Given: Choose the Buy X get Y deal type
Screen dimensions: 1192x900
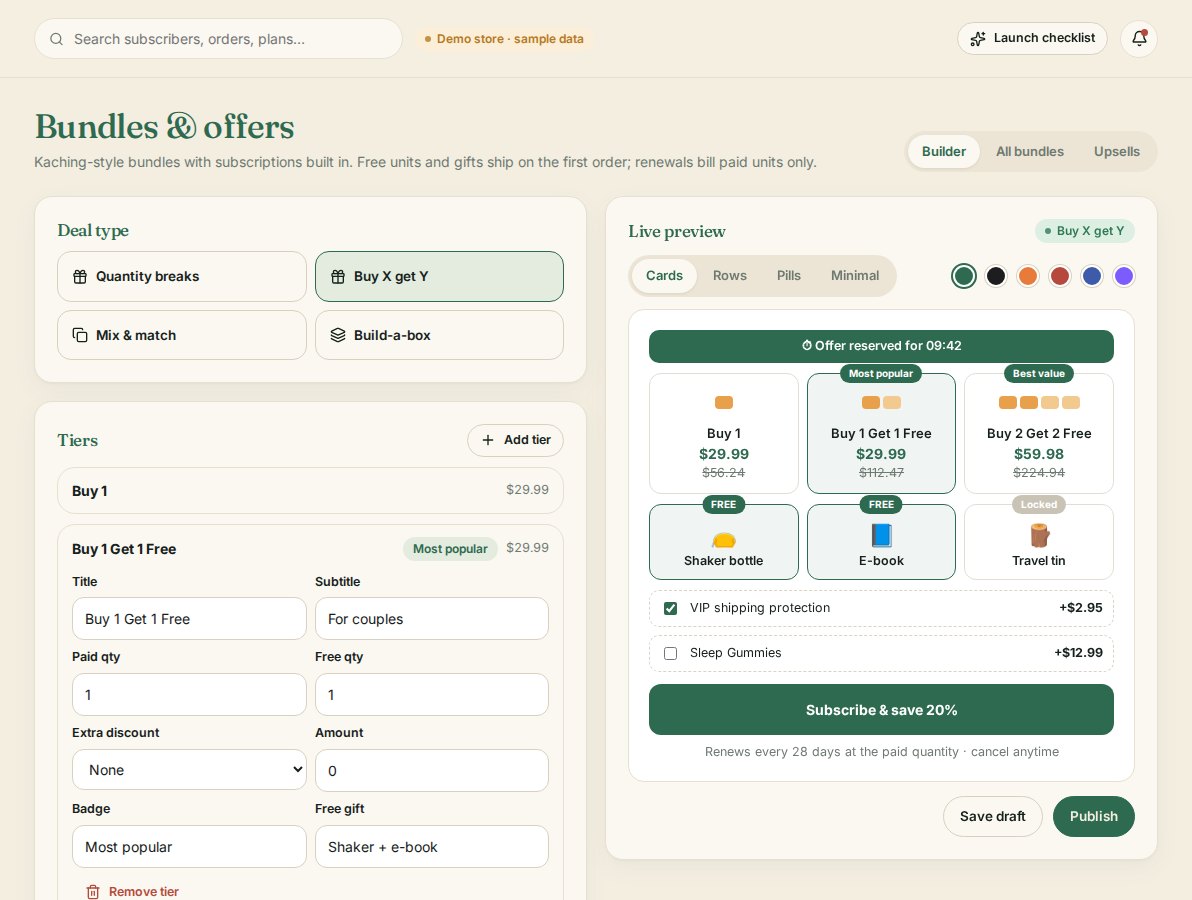Looking at the screenshot, I should [439, 277].
